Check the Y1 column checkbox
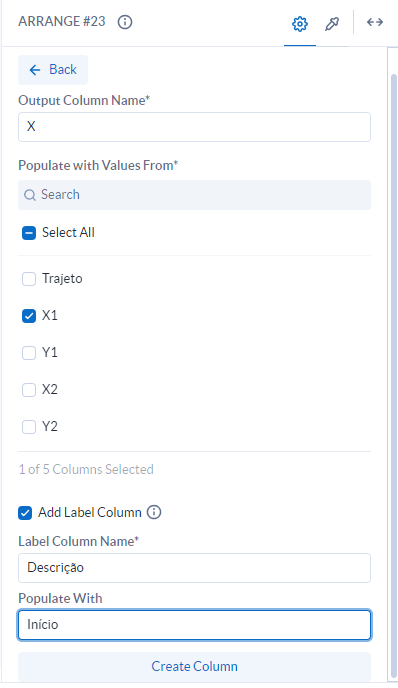 [x=29, y=353]
